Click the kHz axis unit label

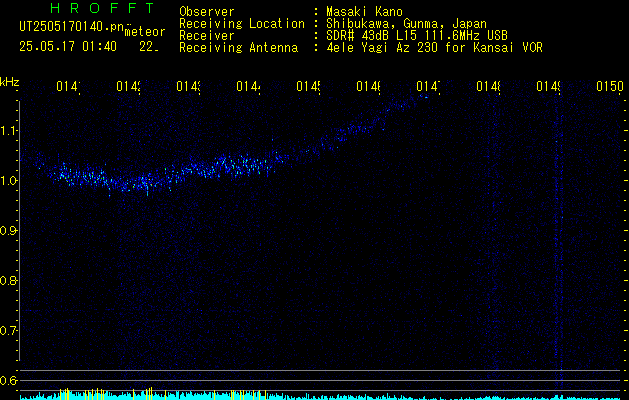coord(9,83)
